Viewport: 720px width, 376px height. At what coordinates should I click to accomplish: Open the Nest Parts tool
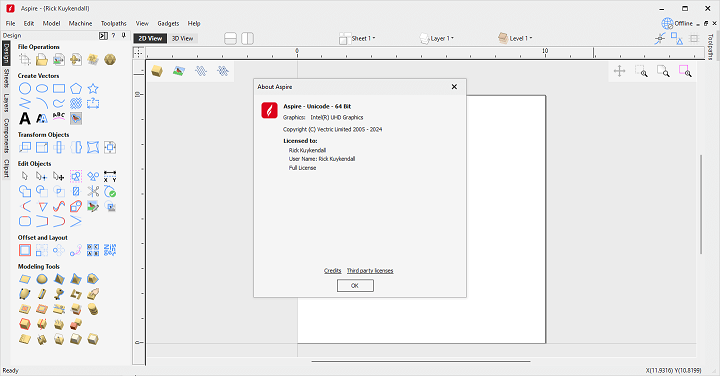(110, 250)
